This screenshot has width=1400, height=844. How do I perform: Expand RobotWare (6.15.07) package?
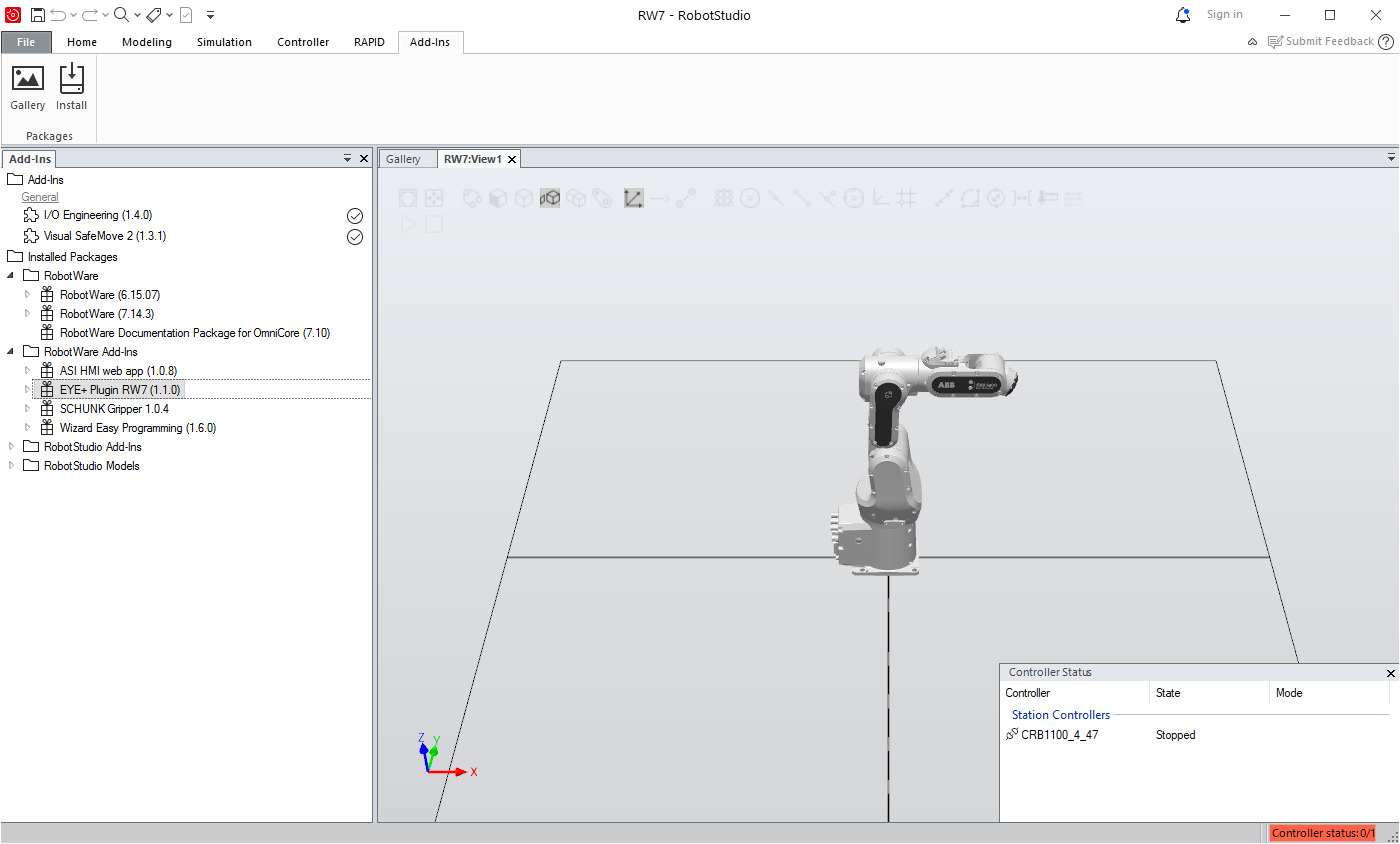click(x=27, y=294)
